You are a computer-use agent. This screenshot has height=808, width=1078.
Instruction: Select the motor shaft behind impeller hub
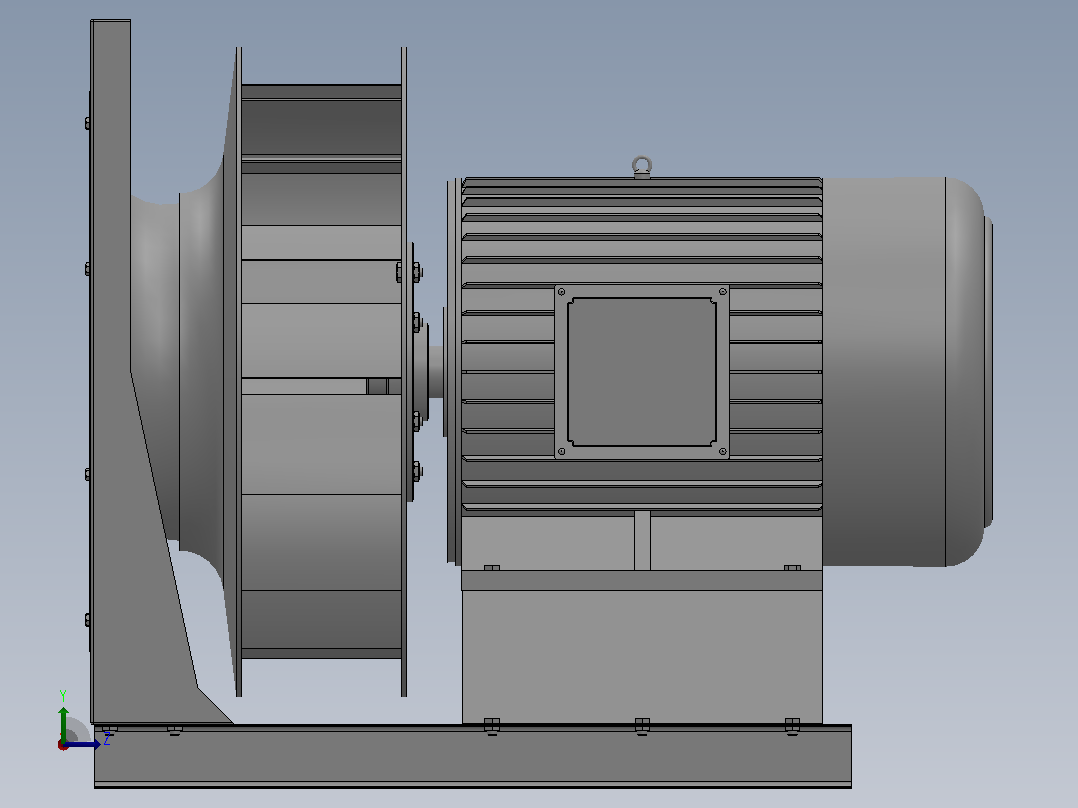437,372
